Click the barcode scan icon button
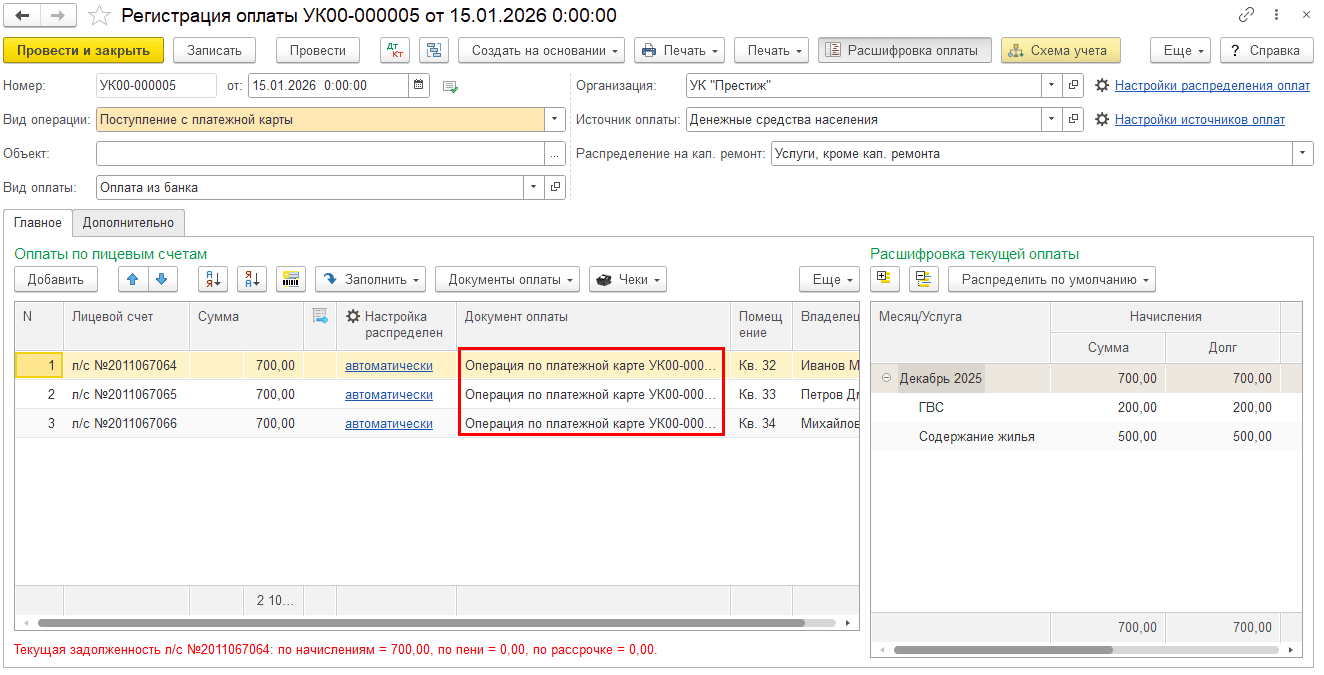 [290, 279]
